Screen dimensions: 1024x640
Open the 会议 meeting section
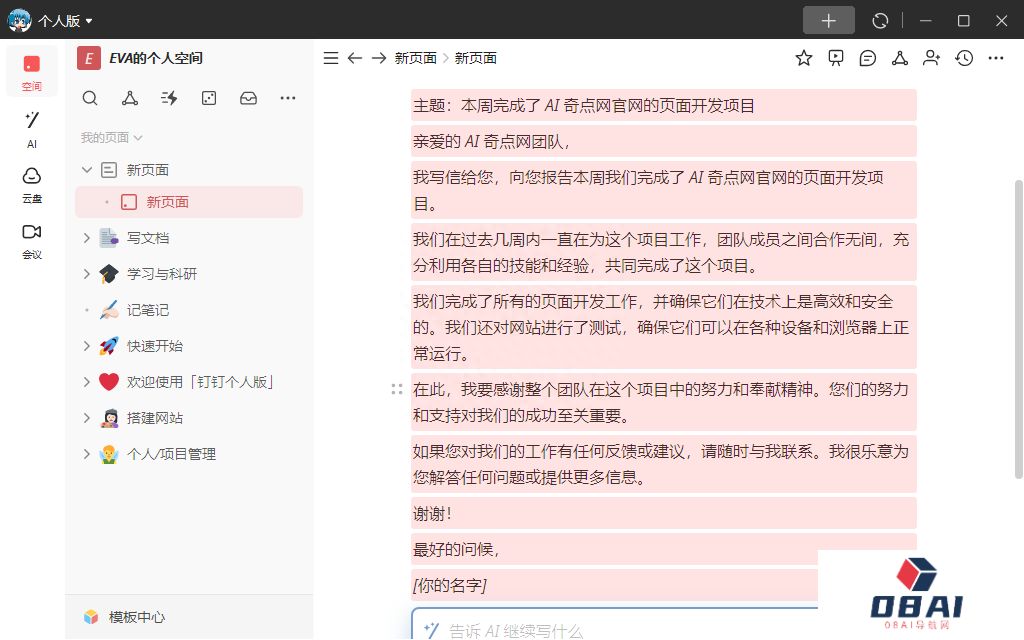(x=31, y=241)
